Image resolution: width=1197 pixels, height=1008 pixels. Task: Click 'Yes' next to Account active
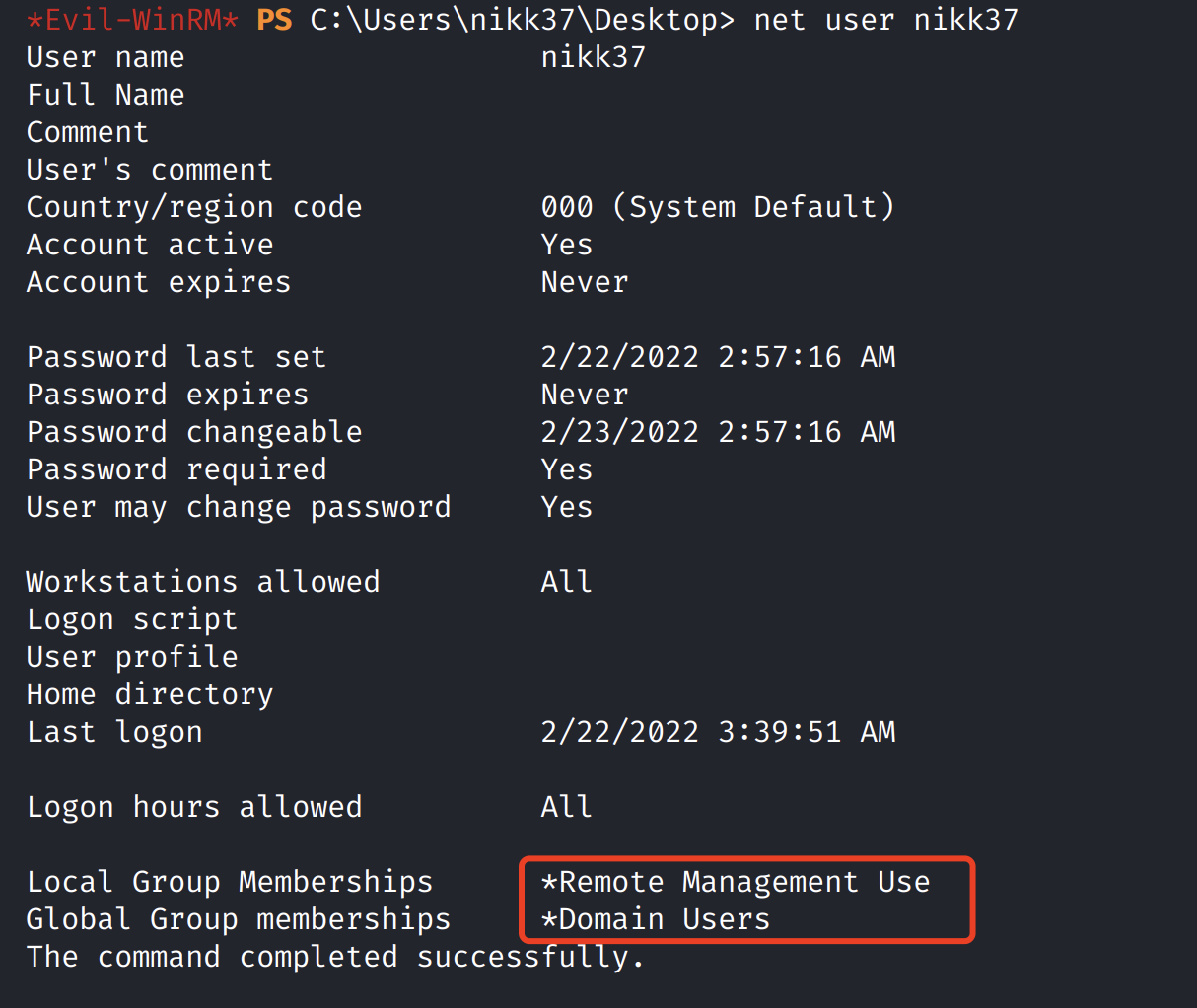pyautogui.click(x=566, y=245)
